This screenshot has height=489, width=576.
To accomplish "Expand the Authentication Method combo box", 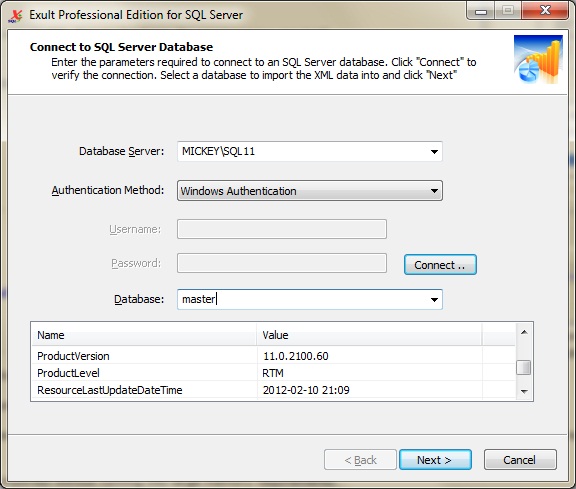I will [310, 191].
